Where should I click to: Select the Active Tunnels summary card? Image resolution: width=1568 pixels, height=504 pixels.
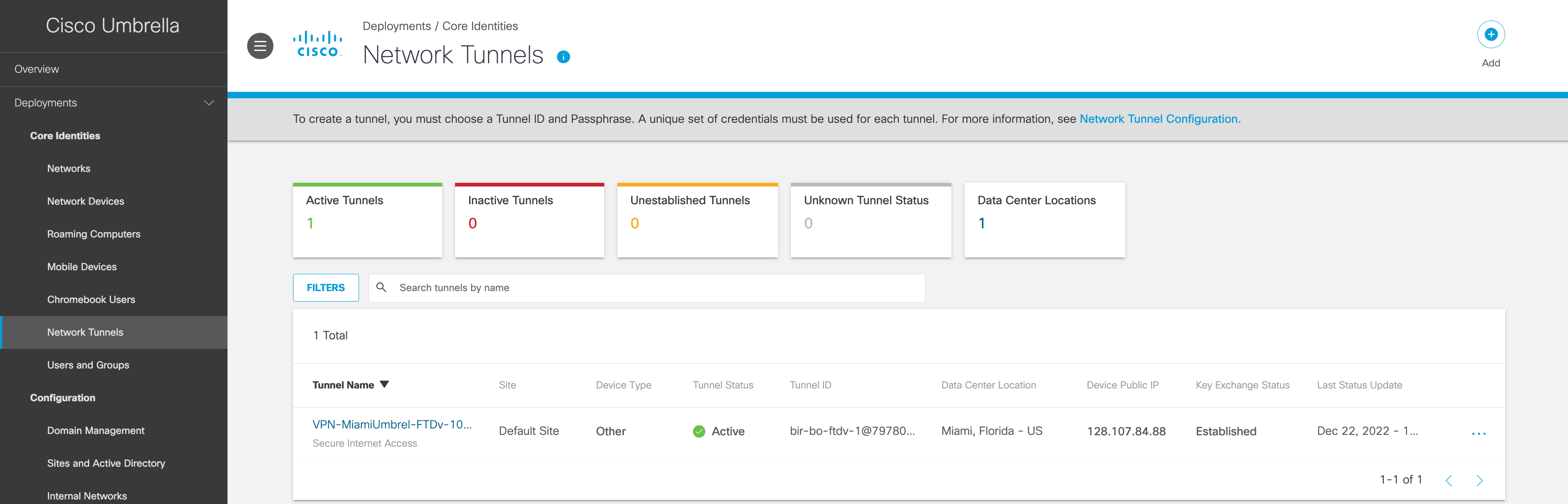[367, 220]
